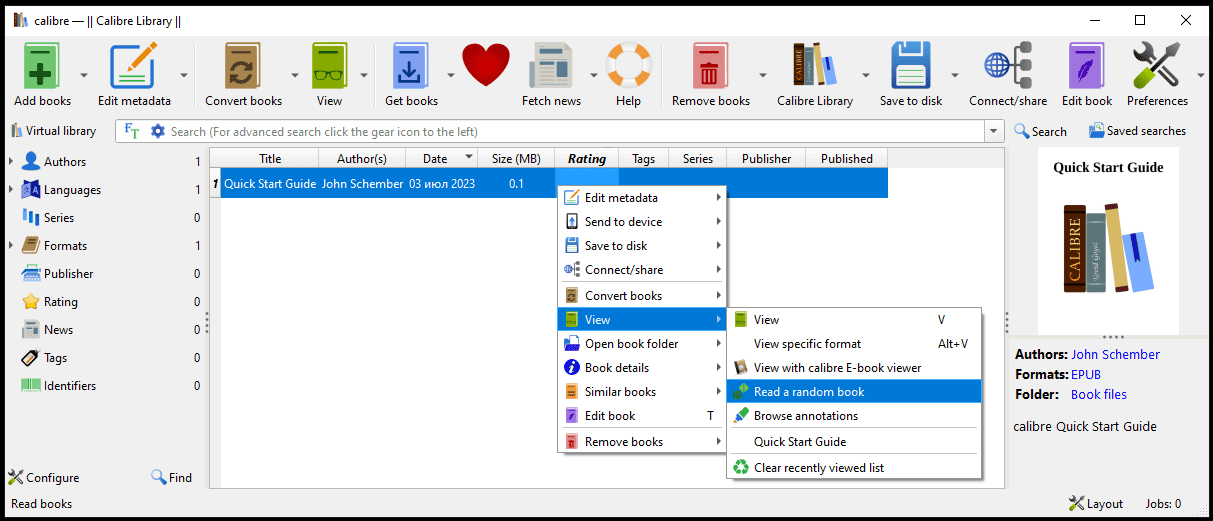This screenshot has height=521, width=1213.
Task: Click the Convert books toolbar icon
Action: [x=243, y=67]
